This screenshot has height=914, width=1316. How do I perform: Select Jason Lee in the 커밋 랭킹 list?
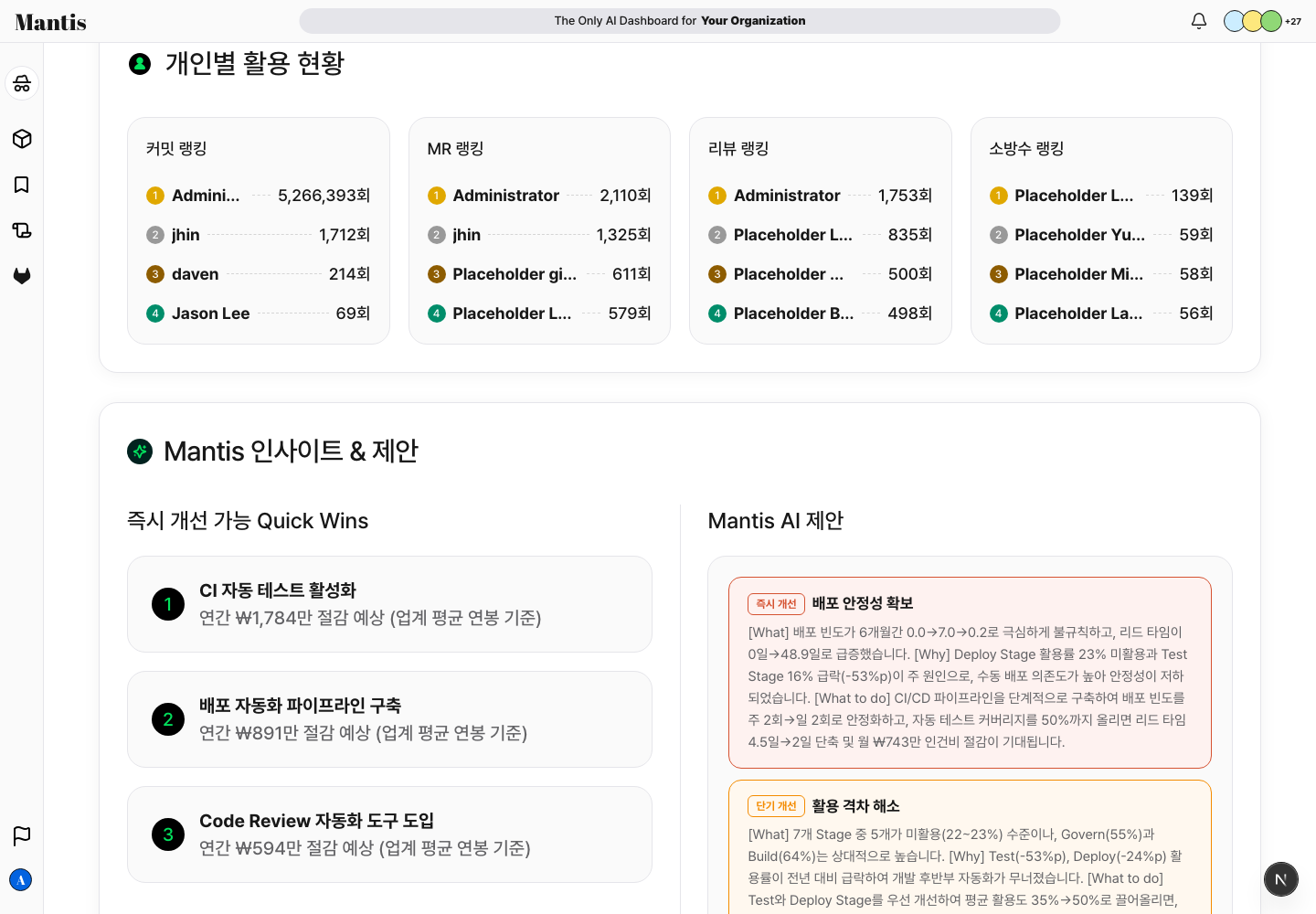coord(259,314)
